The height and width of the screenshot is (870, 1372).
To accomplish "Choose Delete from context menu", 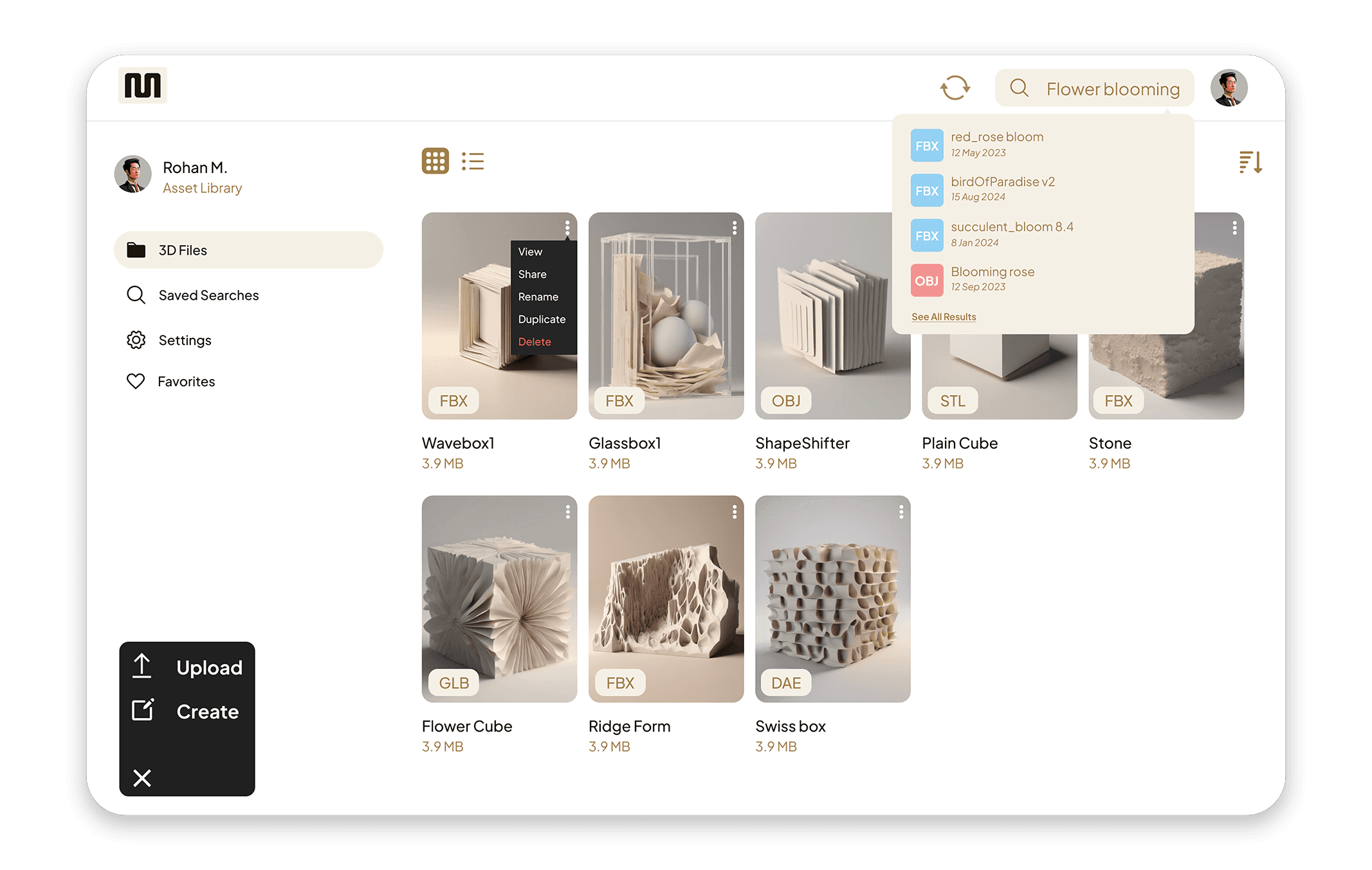I will tap(535, 342).
